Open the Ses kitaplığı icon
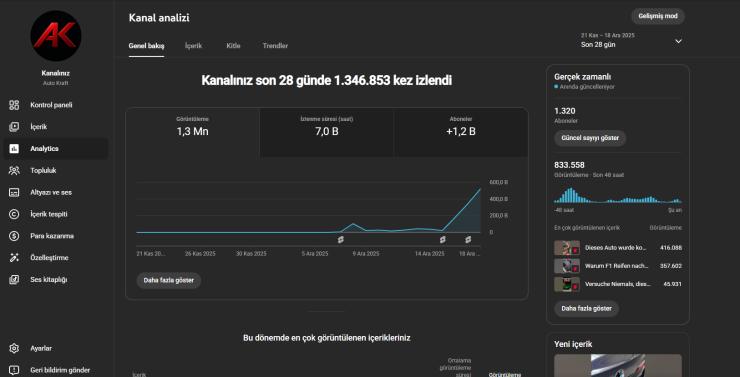 point(14,280)
